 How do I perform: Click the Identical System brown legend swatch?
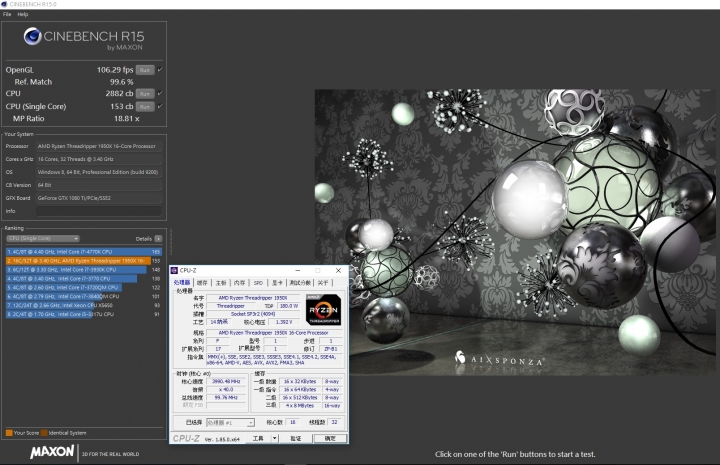44,433
